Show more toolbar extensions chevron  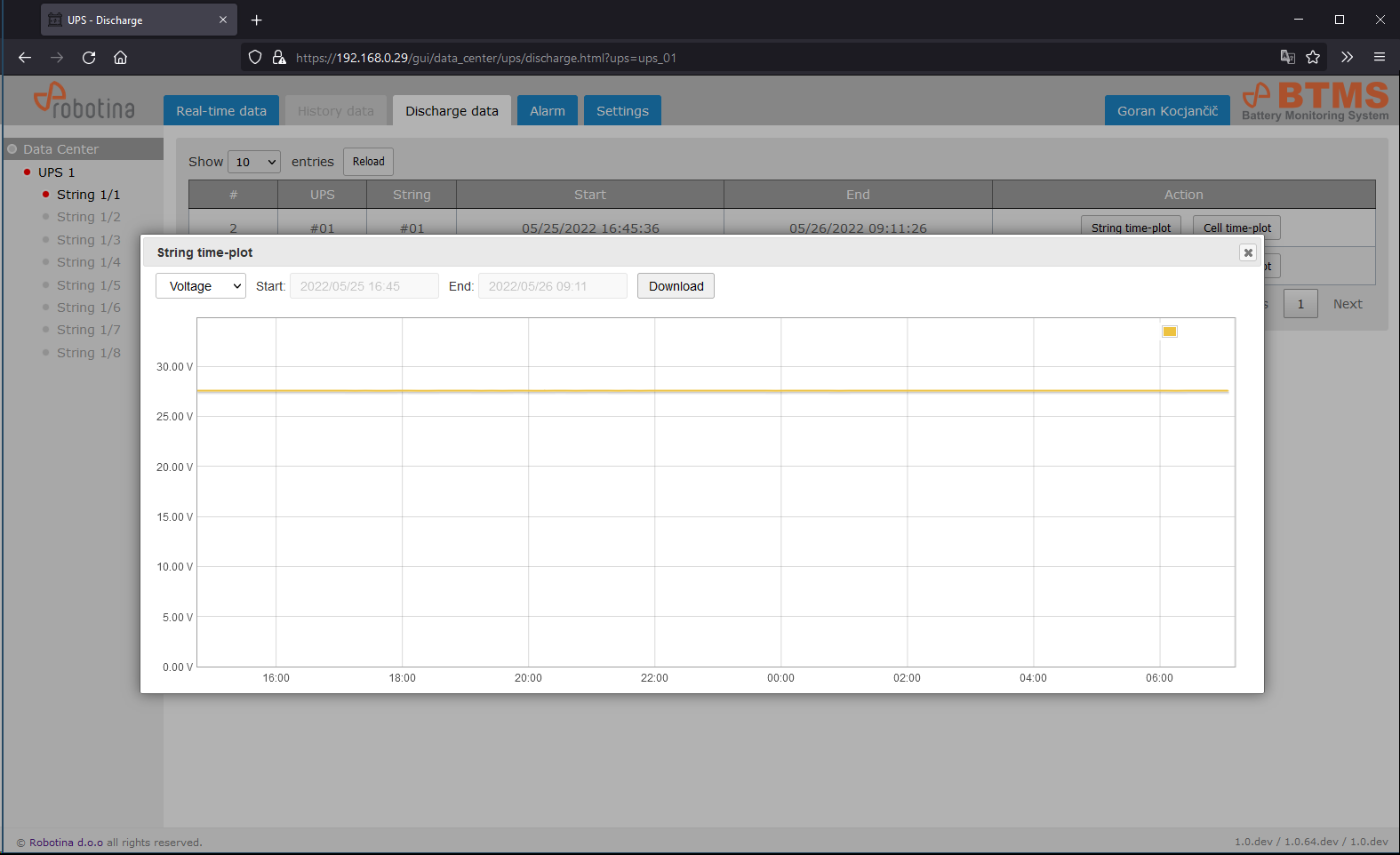pyautogui.click(x=1347, y=58)
